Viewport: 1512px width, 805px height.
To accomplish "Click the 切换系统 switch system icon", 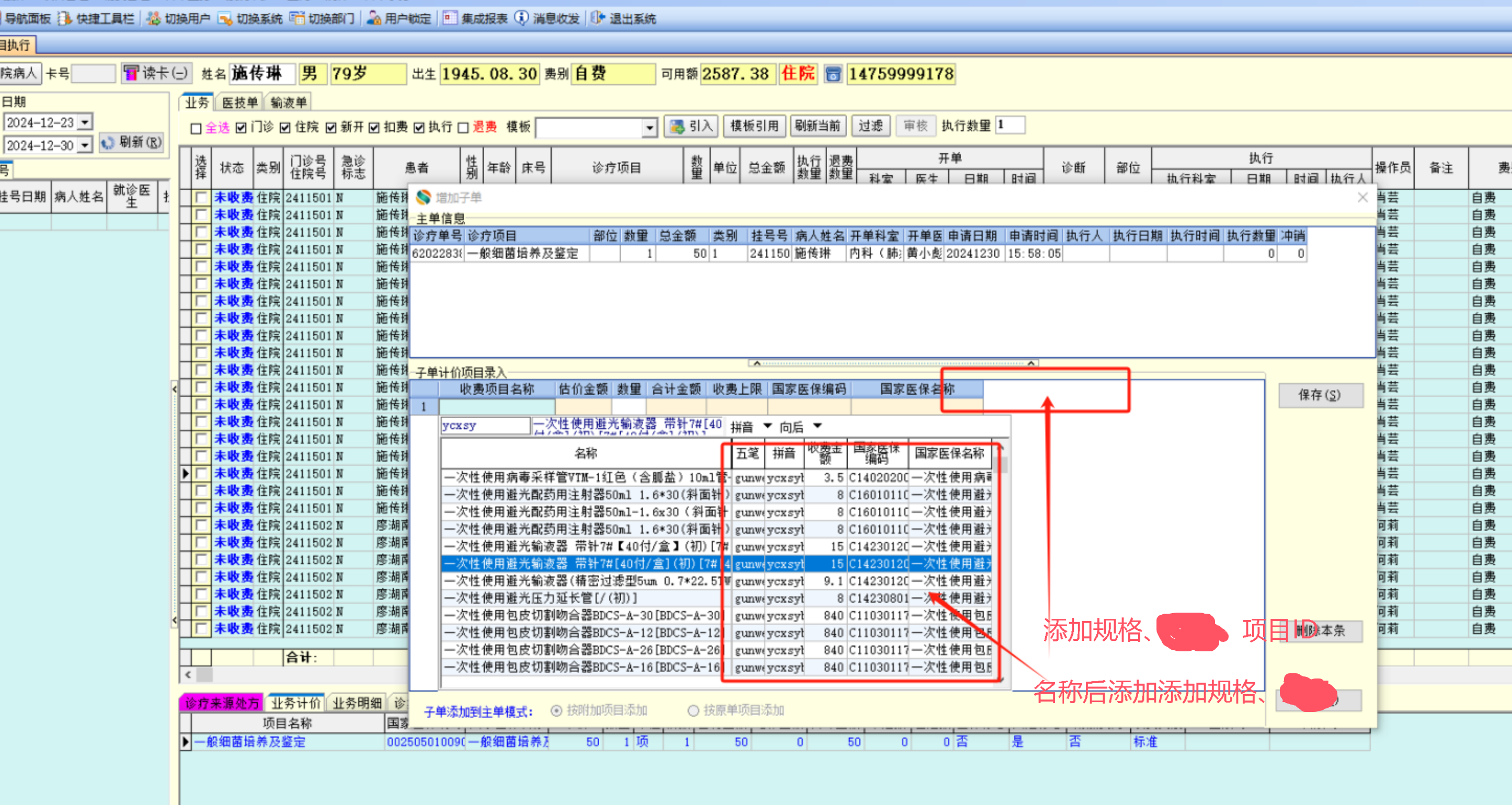I will tap(225, 19).
